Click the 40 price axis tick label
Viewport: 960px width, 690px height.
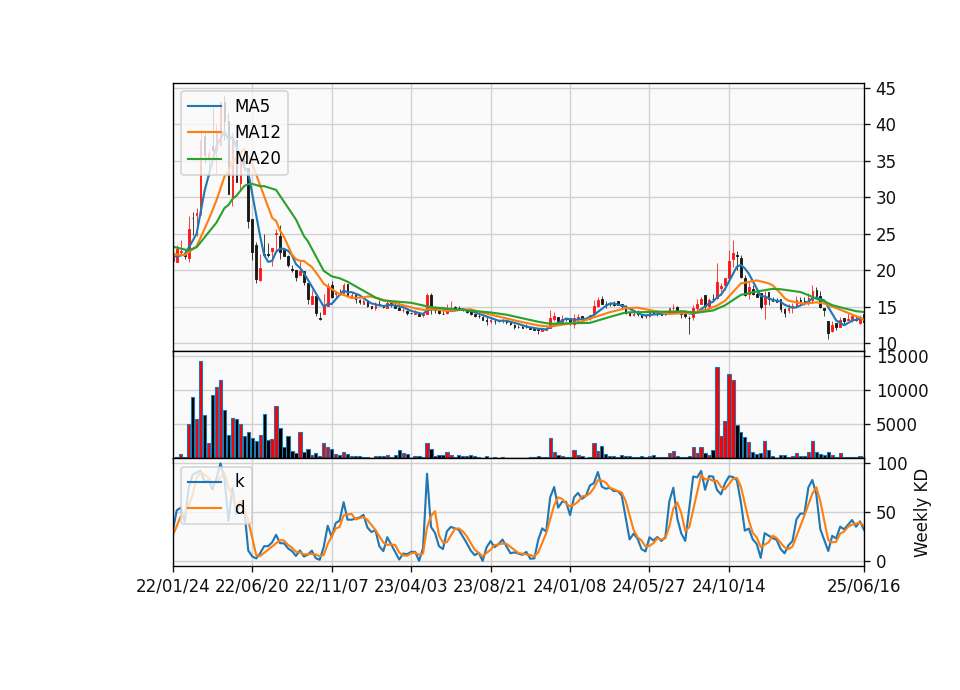pos(885,125)
